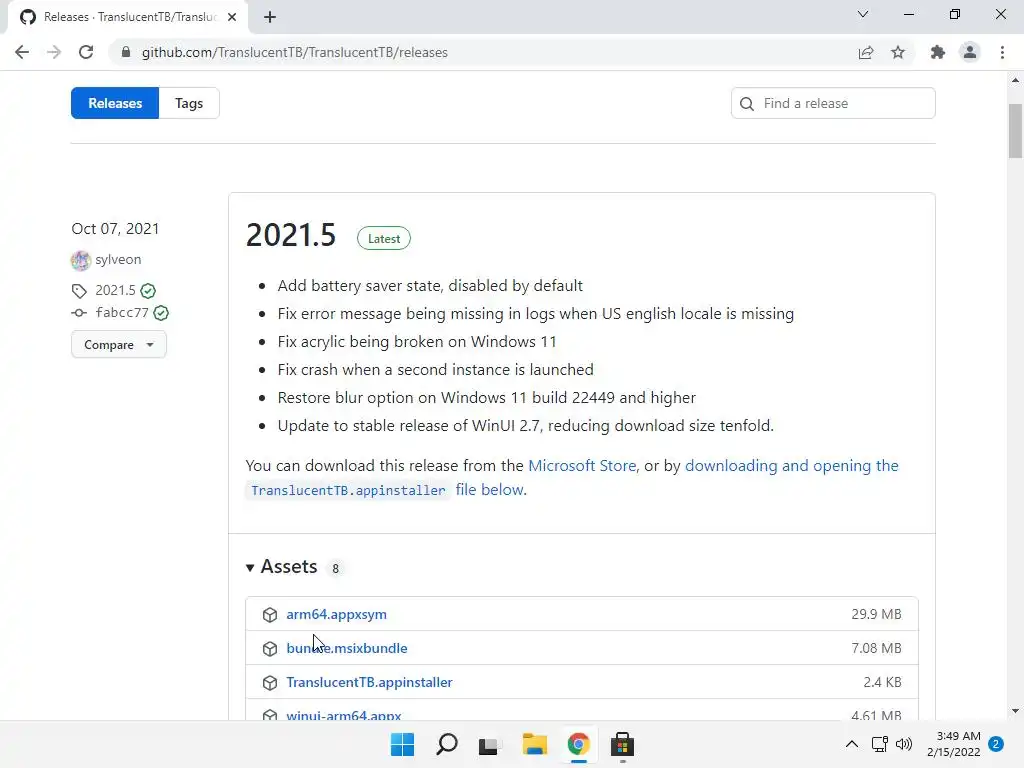
Task: Download bundle.msixbundle asset
Action: 347,648
